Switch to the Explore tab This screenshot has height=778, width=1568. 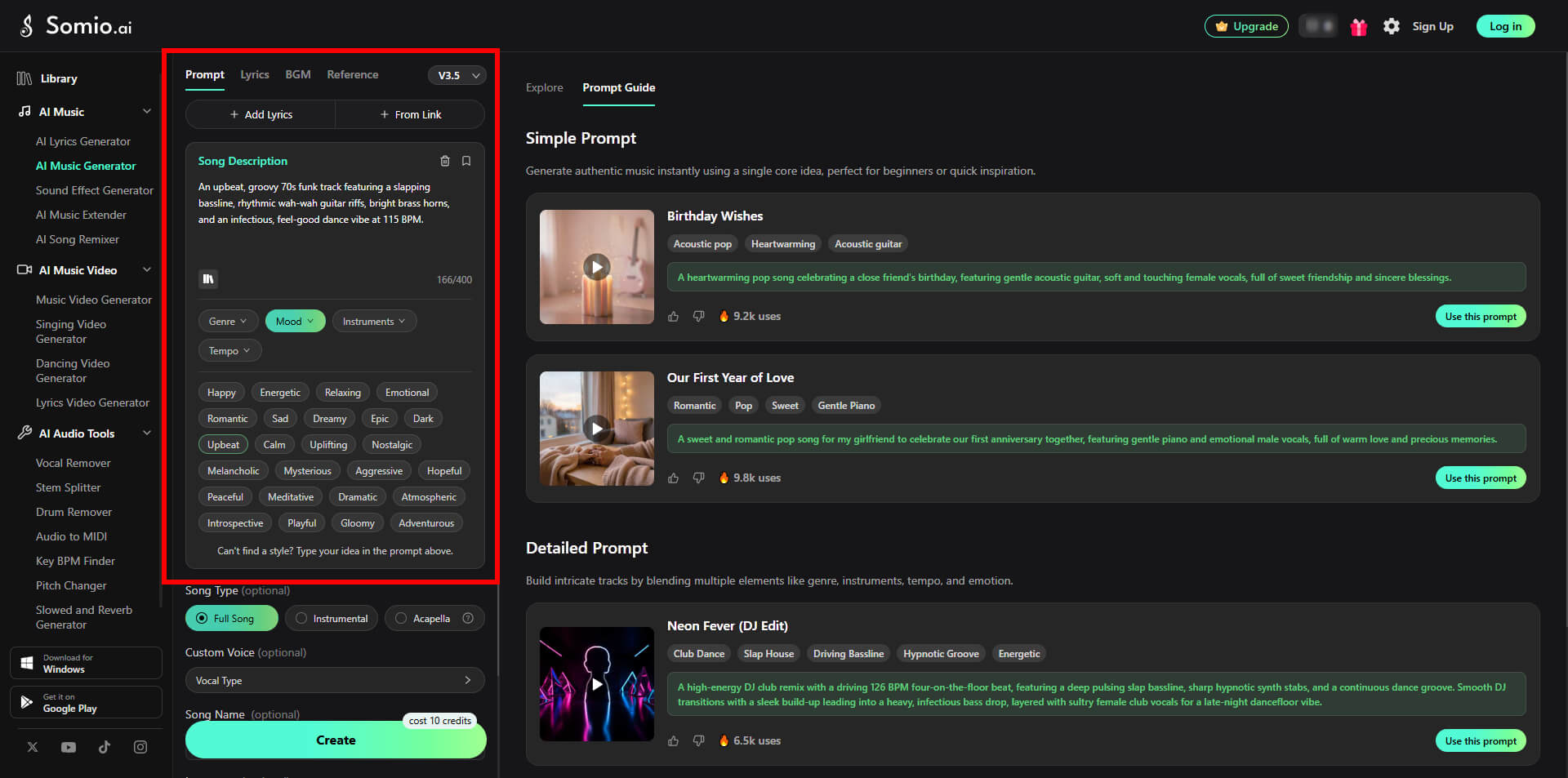tap(545, 87)
